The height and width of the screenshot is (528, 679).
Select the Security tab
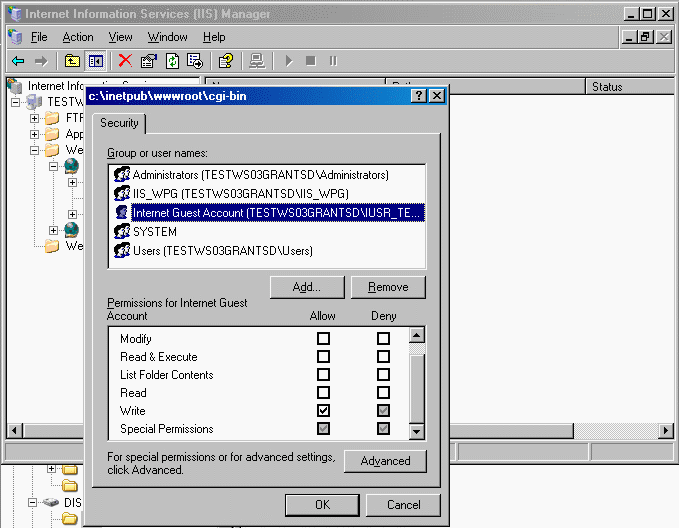click(x=119, y=123)
